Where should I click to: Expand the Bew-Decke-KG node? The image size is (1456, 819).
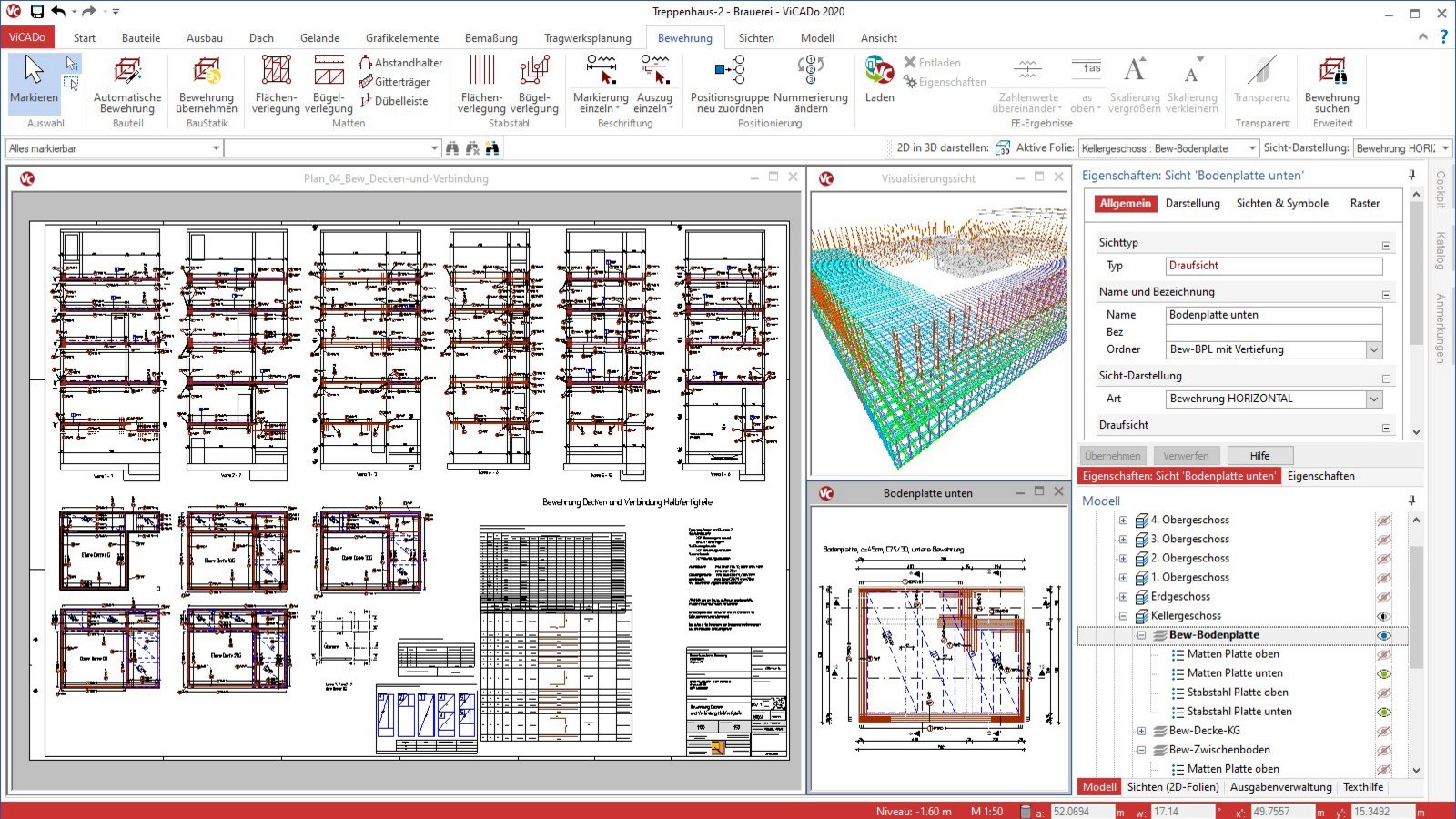point(1141,731)
